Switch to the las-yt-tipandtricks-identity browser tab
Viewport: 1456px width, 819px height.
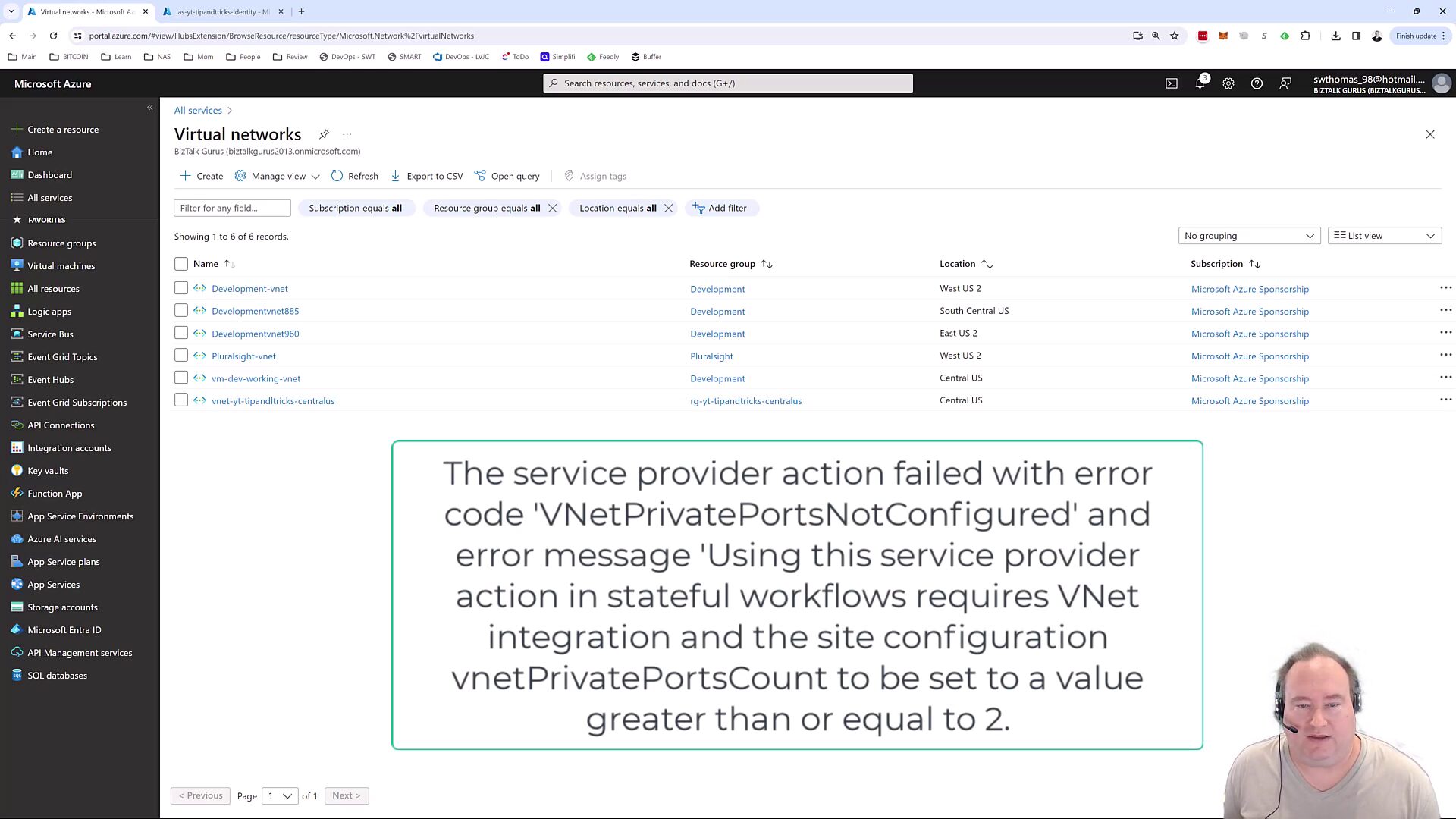pyautogui.click(x=222, y=11)
